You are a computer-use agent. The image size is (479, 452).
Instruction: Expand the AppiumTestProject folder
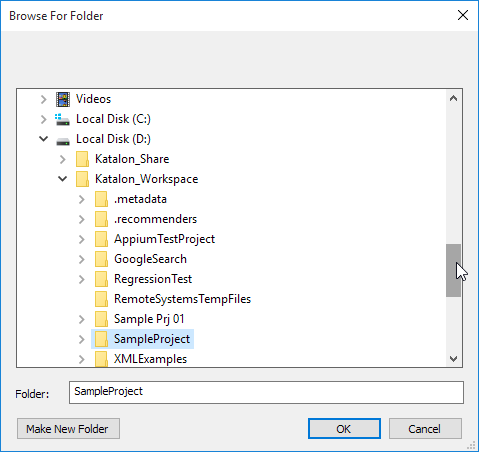pyautogui.click(x=82, y=239)
